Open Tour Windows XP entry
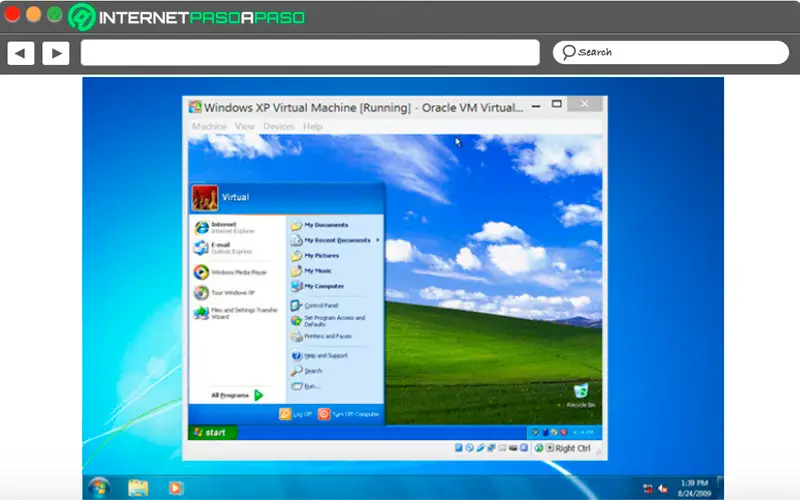The image size is (800, 500). (x=224, y=292)
